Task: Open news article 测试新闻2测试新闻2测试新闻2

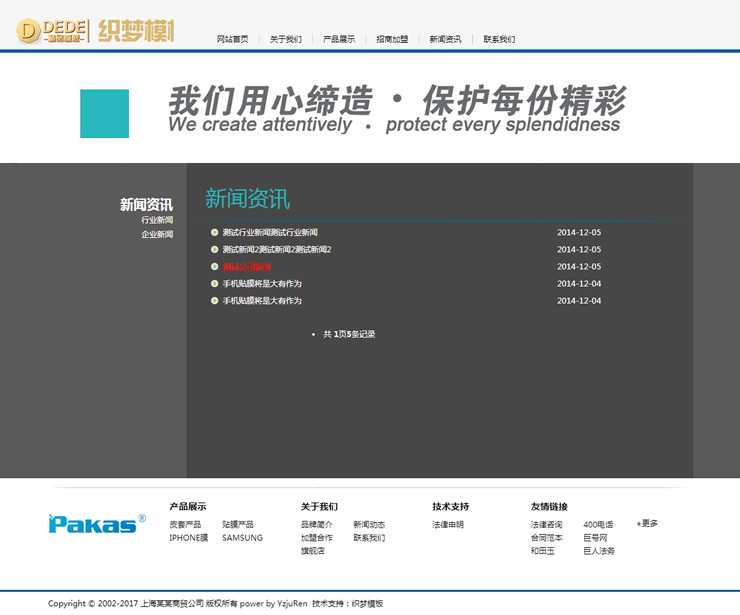Action: [x=276, y=250]
